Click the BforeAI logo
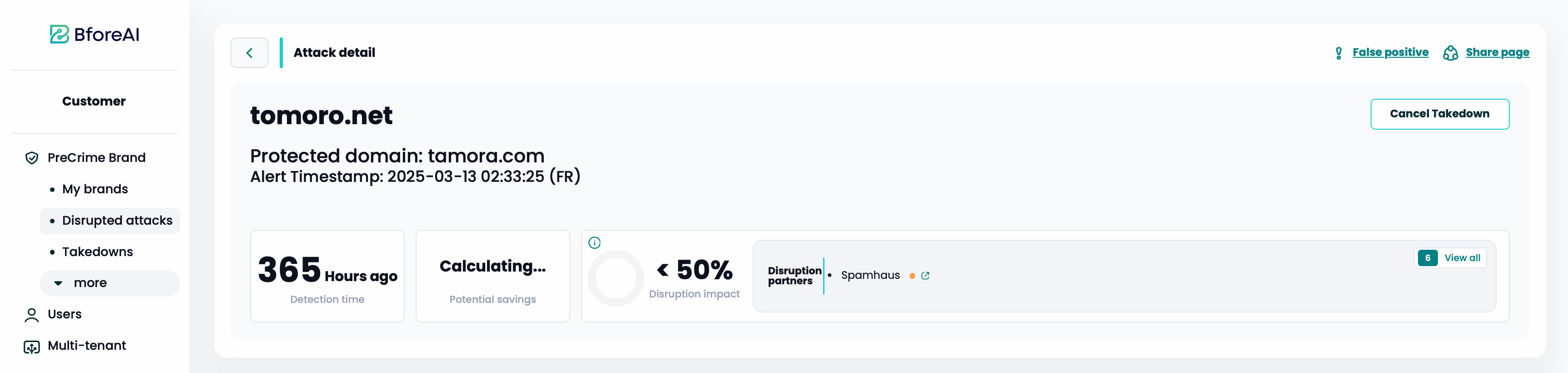1568x373 pixels. 94,34
